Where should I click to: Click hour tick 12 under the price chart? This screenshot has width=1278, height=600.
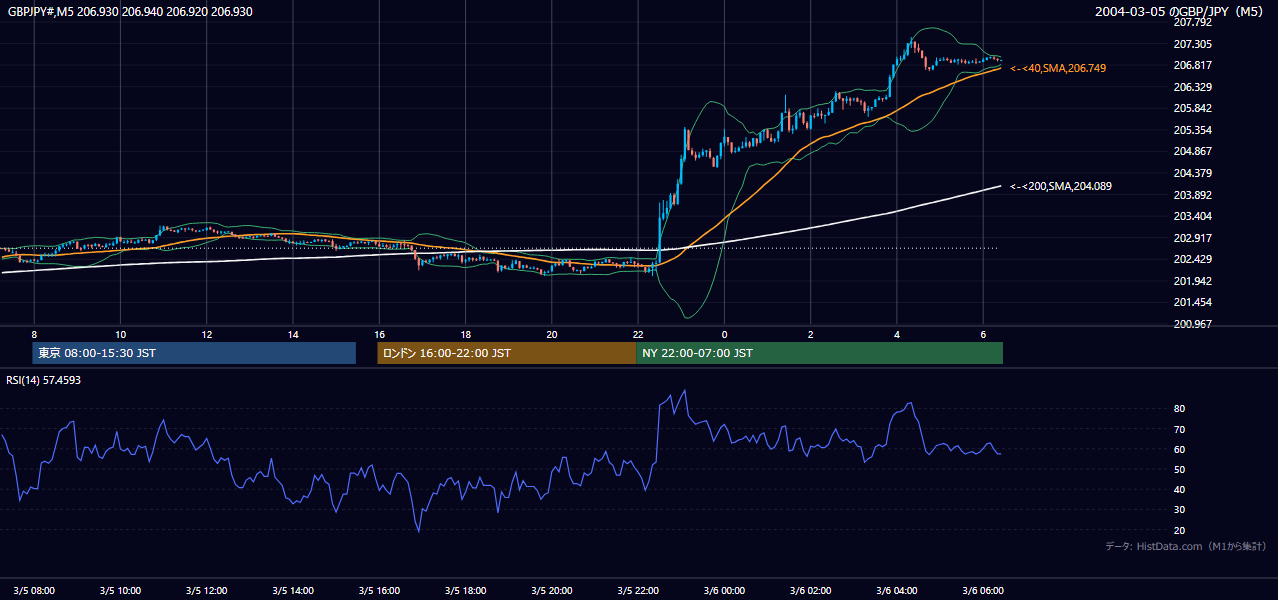[207, 334]
